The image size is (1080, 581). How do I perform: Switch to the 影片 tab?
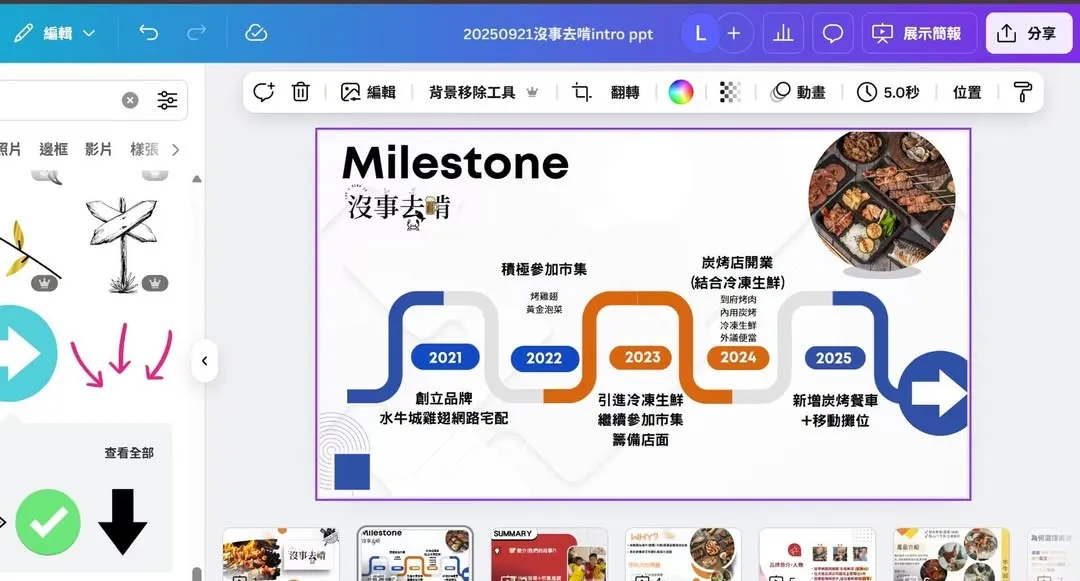[x=96, y=149]
